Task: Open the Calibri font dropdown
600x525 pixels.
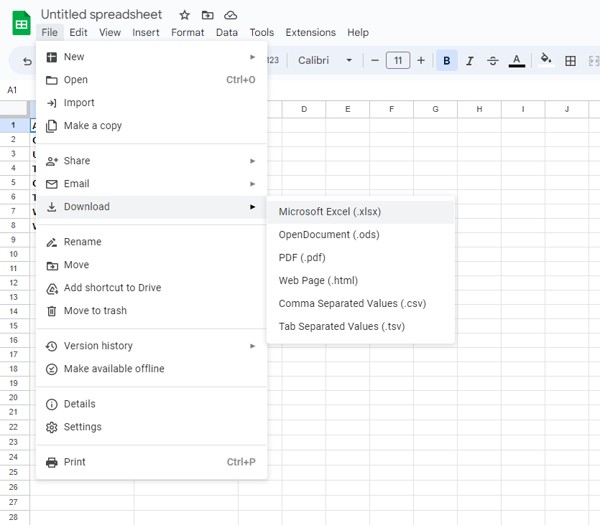Action: [x=325, y=60]
